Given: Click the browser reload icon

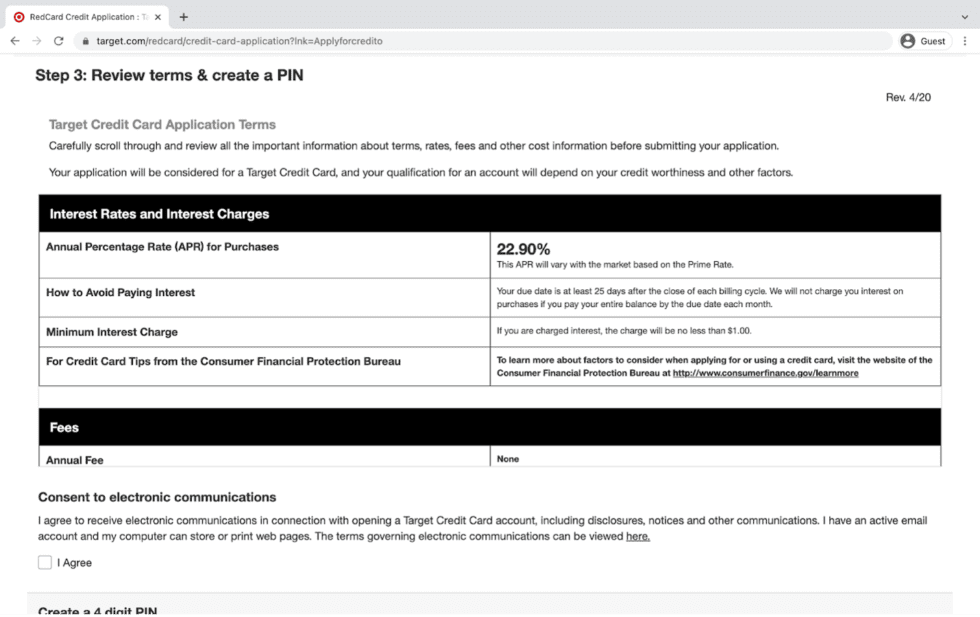Looking at the screenshot, I should click(59, 41).
